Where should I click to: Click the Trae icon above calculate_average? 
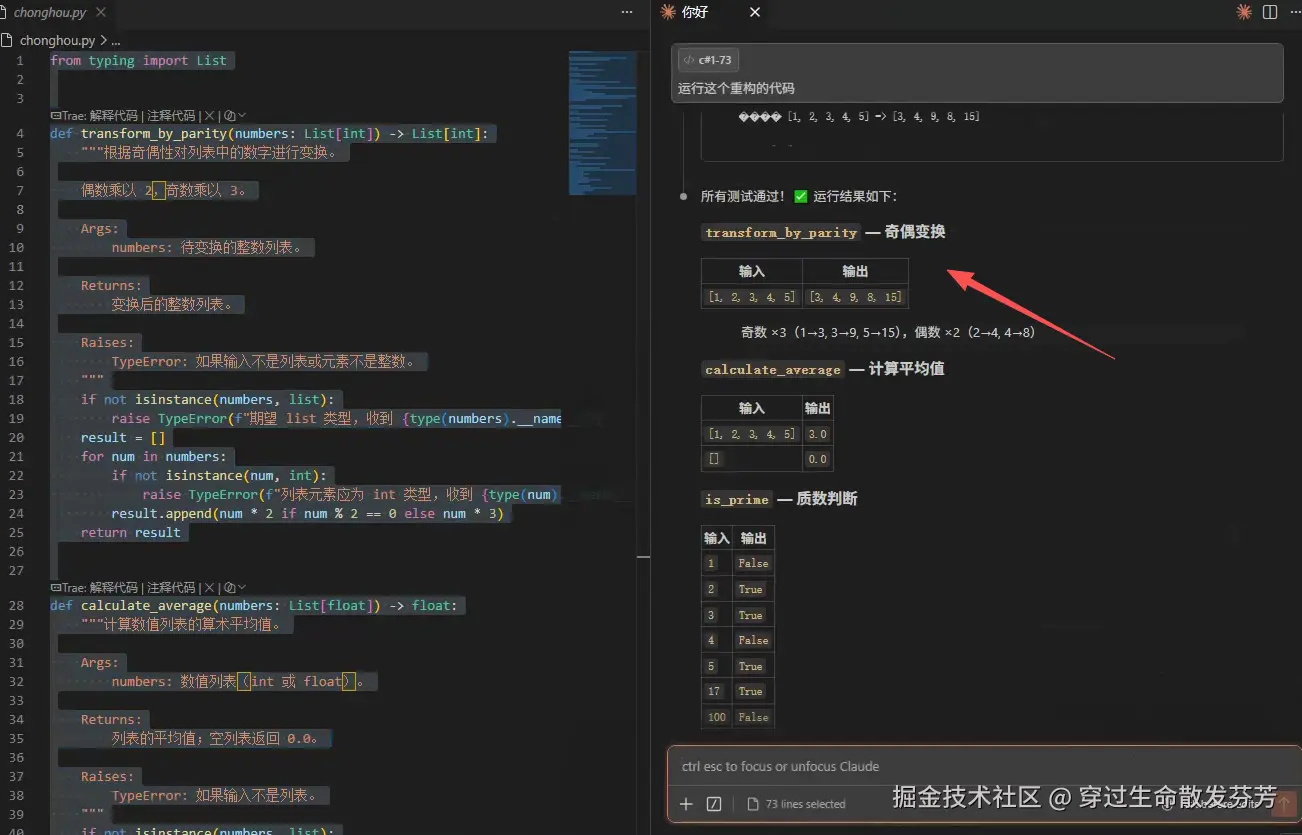click(55, 587)
